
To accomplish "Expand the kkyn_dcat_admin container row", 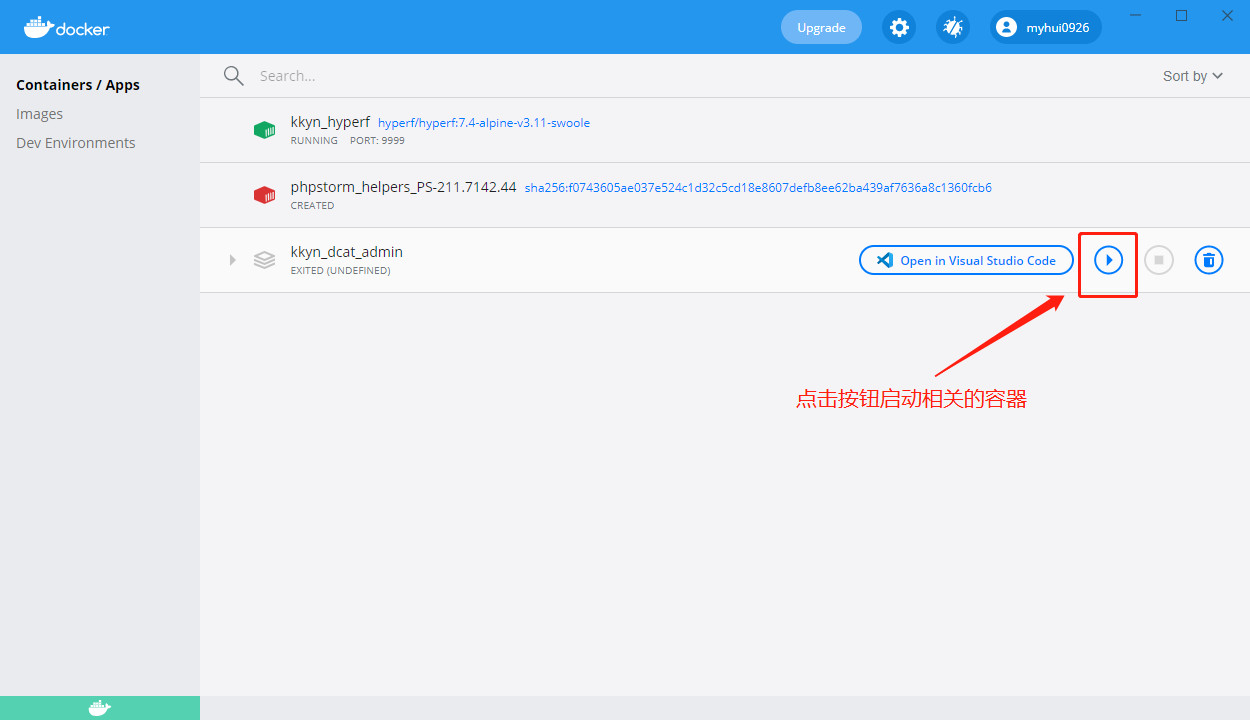I will (232, 259).
